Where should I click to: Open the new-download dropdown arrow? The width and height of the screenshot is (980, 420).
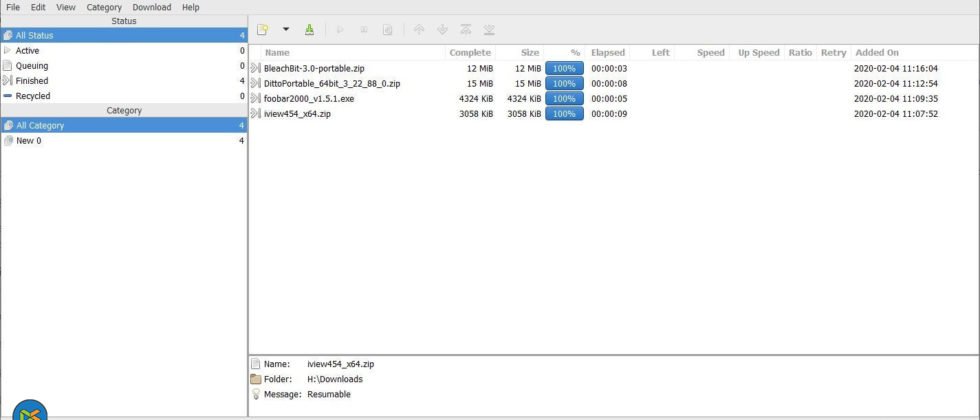[286, 29]
